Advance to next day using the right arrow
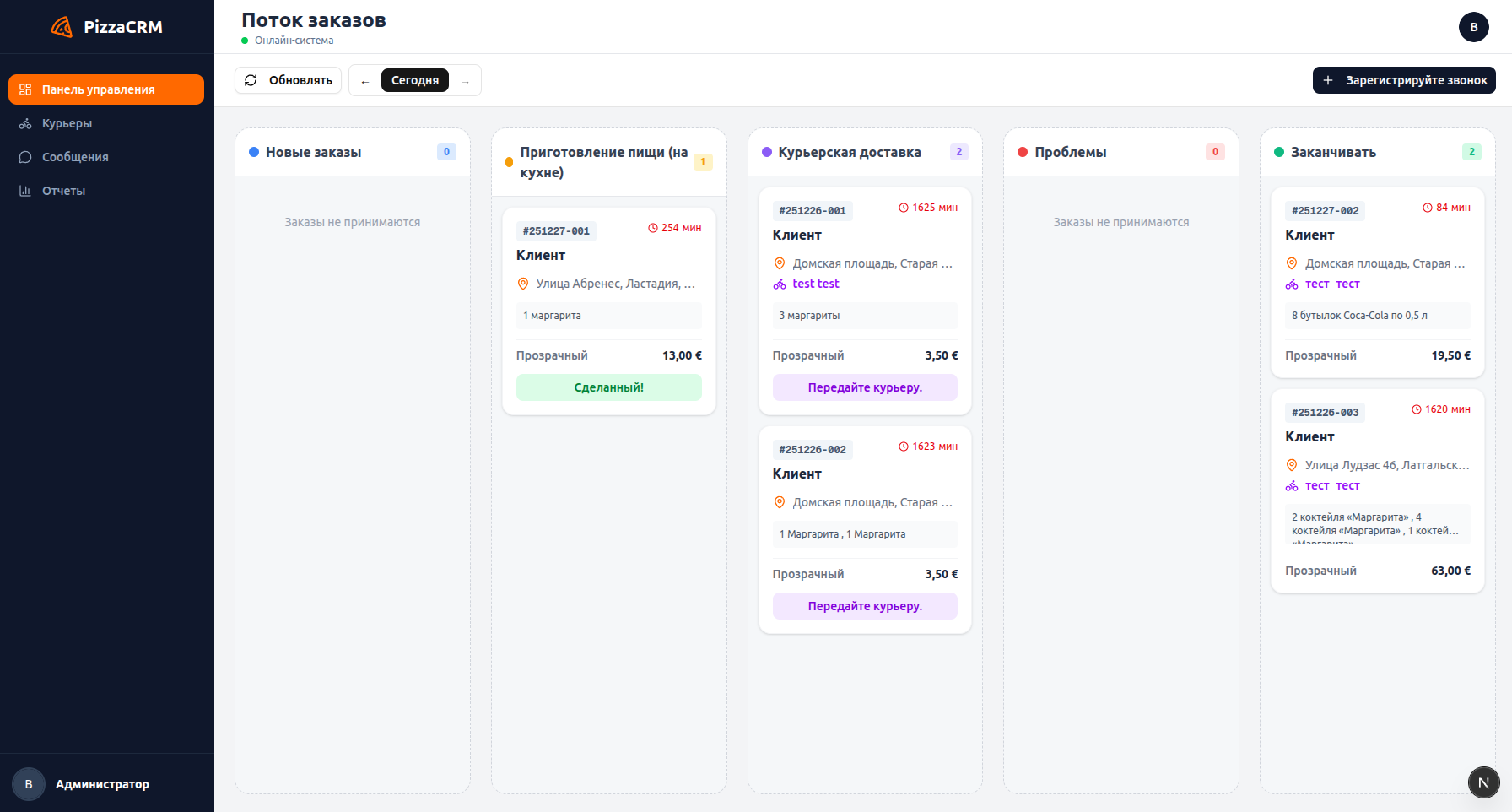This screenshot has width=1512, height=812. click(465, 80)
